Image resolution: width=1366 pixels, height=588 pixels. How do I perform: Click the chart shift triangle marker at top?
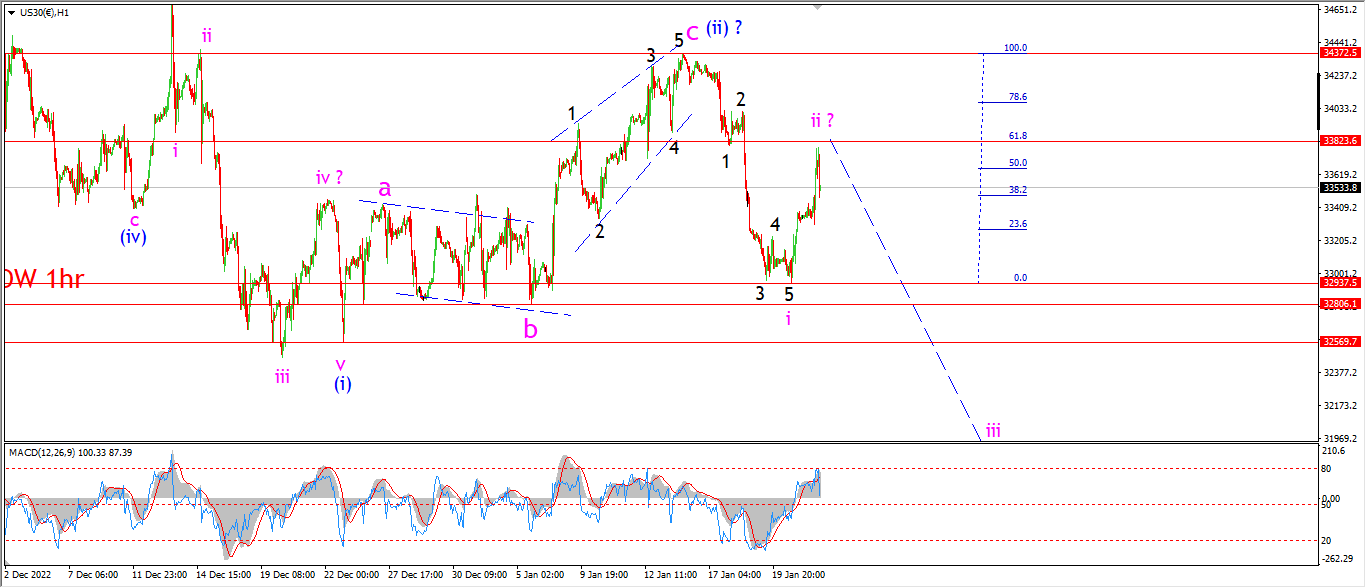click(x=819, y=8)
